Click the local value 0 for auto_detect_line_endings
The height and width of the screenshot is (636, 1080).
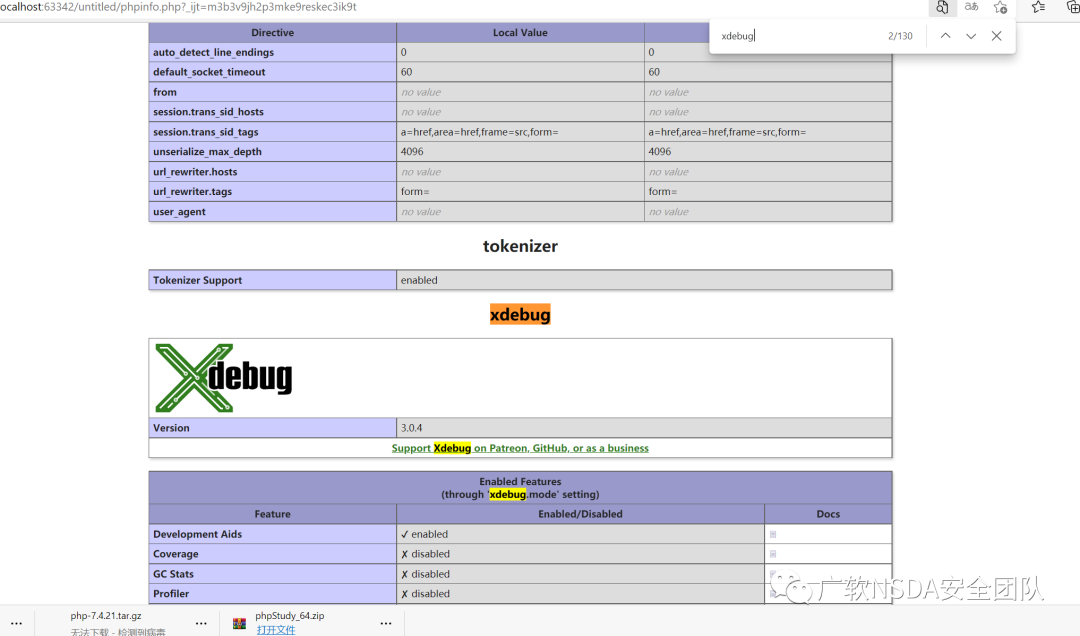[404, 52]
